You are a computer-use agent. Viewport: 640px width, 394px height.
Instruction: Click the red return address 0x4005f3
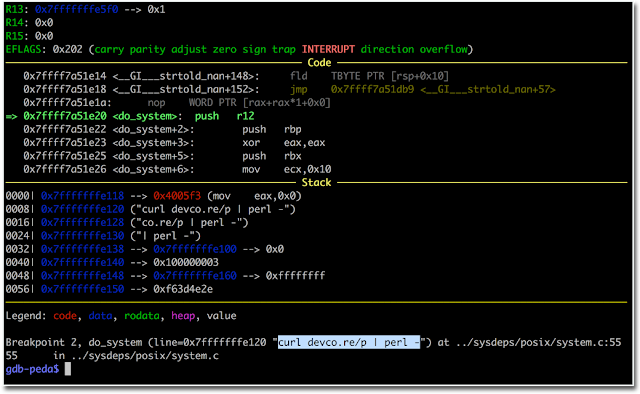(177, 196)
